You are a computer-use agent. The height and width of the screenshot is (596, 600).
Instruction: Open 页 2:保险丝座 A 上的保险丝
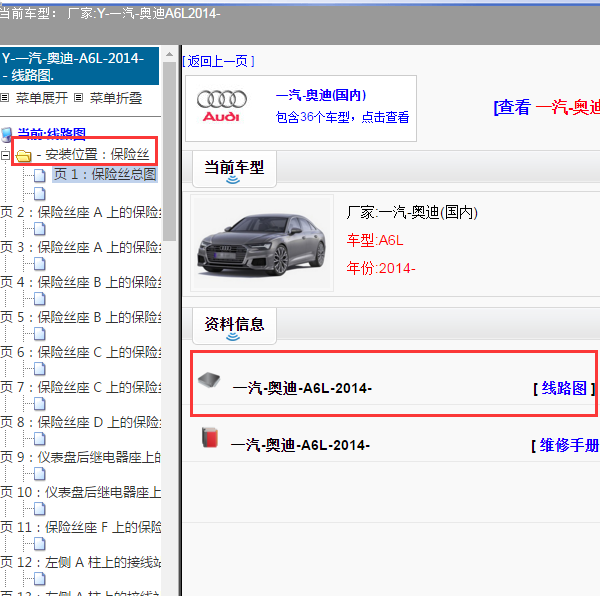click(80, 212)
